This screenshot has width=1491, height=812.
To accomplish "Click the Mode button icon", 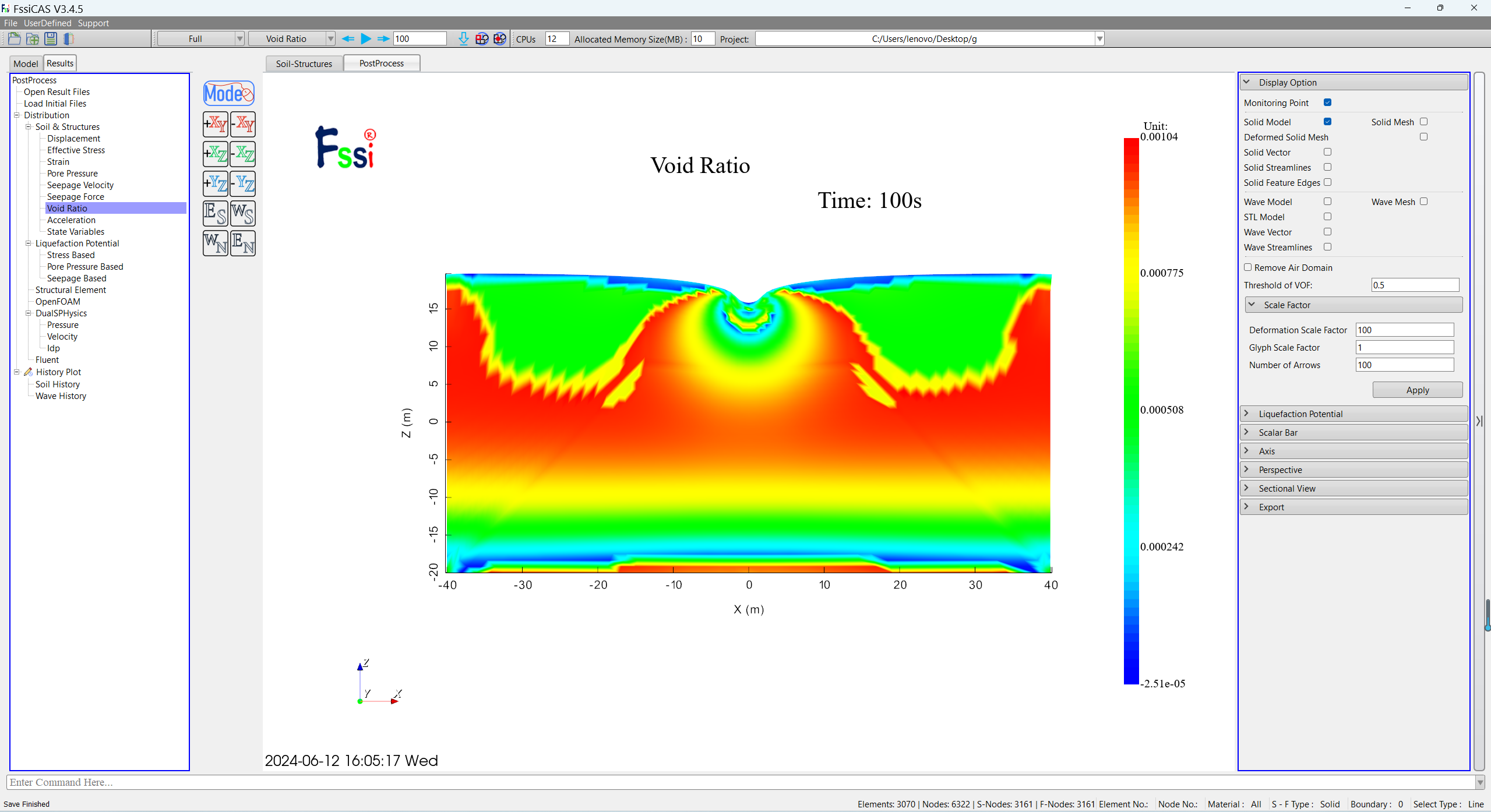I will tap(229, 93).
